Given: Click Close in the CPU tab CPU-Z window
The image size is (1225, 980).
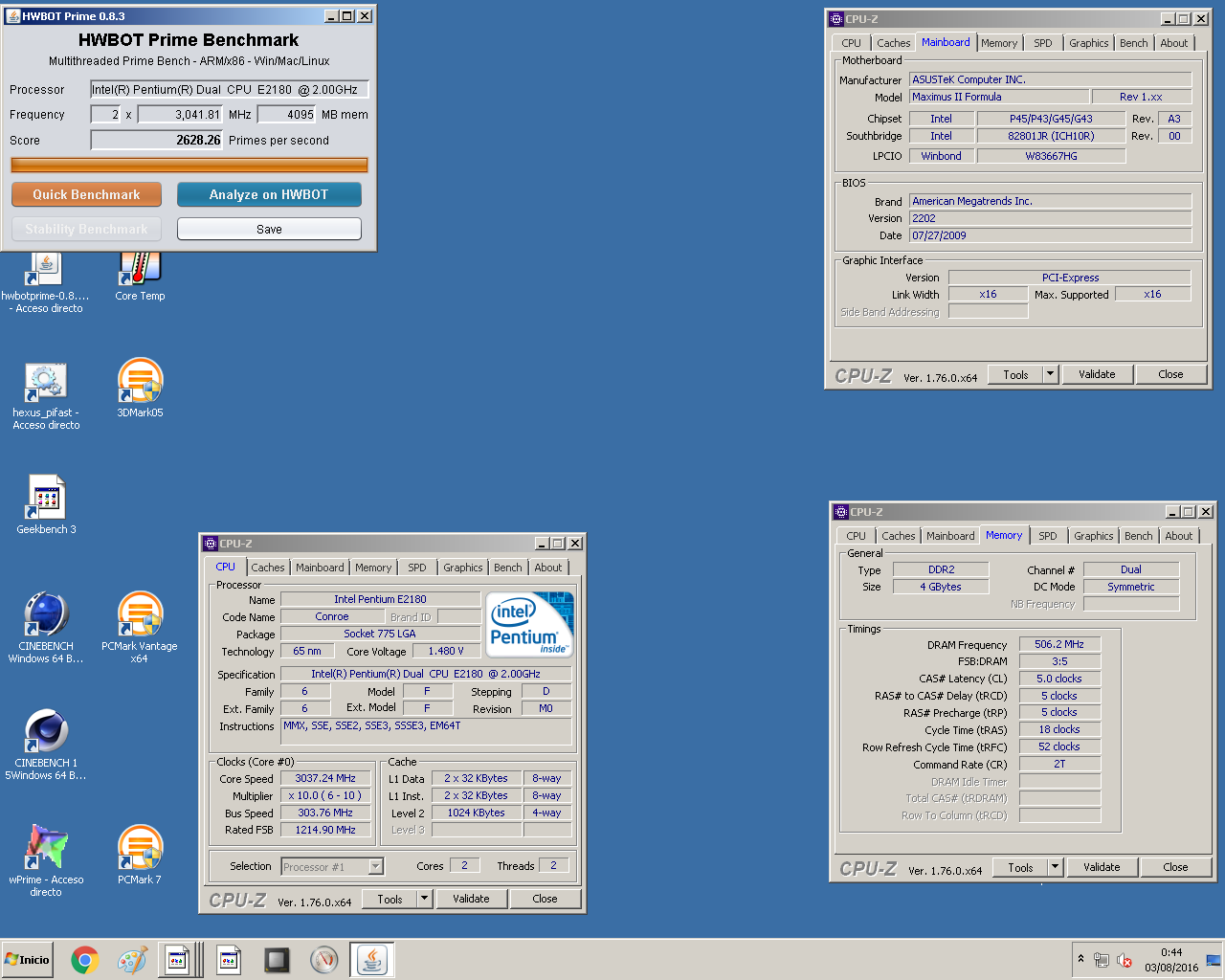Looking at the screenshot, I should click(x=545, y=899).
